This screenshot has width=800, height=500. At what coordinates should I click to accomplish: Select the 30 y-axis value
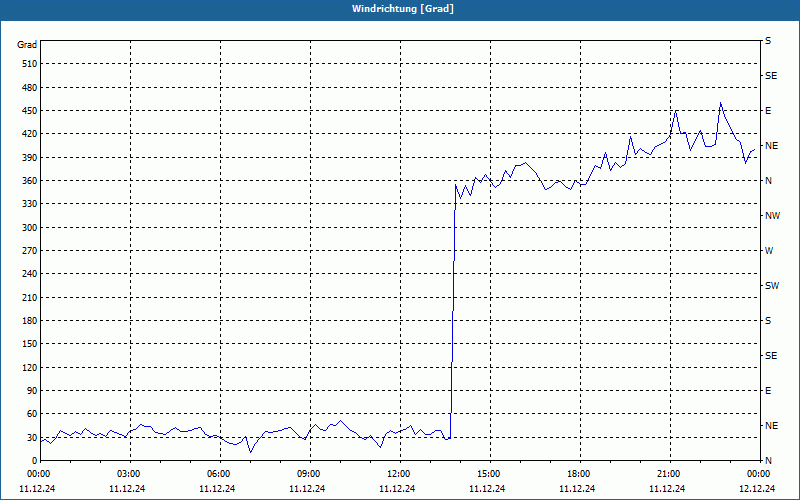pyautogui.click(x=32, y=437)
